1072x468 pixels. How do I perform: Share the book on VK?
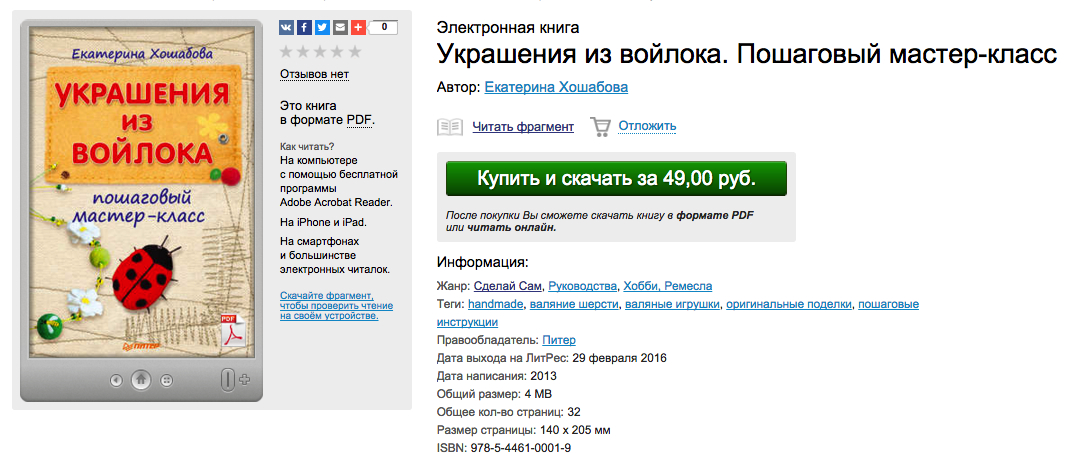coord(286,28)
